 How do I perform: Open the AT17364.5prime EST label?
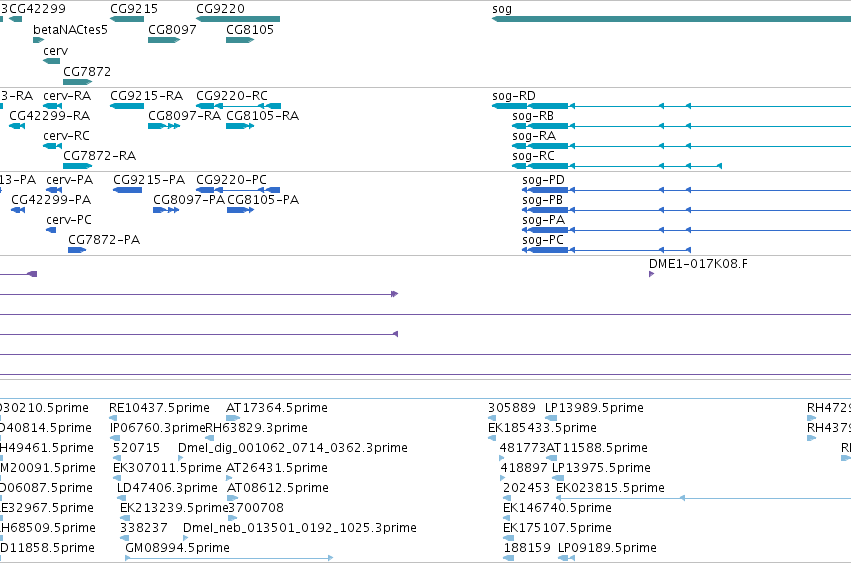click(277, 408)
